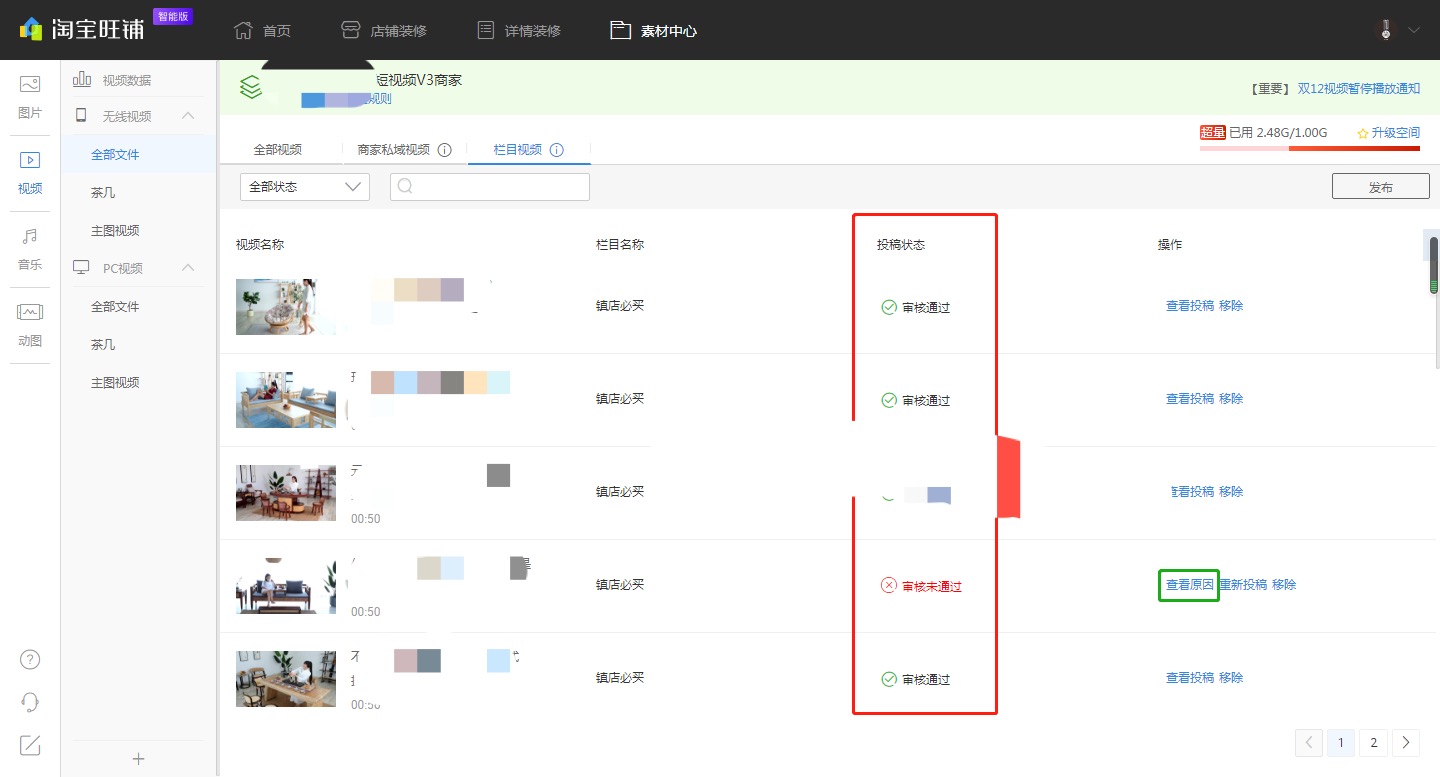Go to page 2 of results
Viewport: 1440px width, 777px height.
[x=1374, y=742]
